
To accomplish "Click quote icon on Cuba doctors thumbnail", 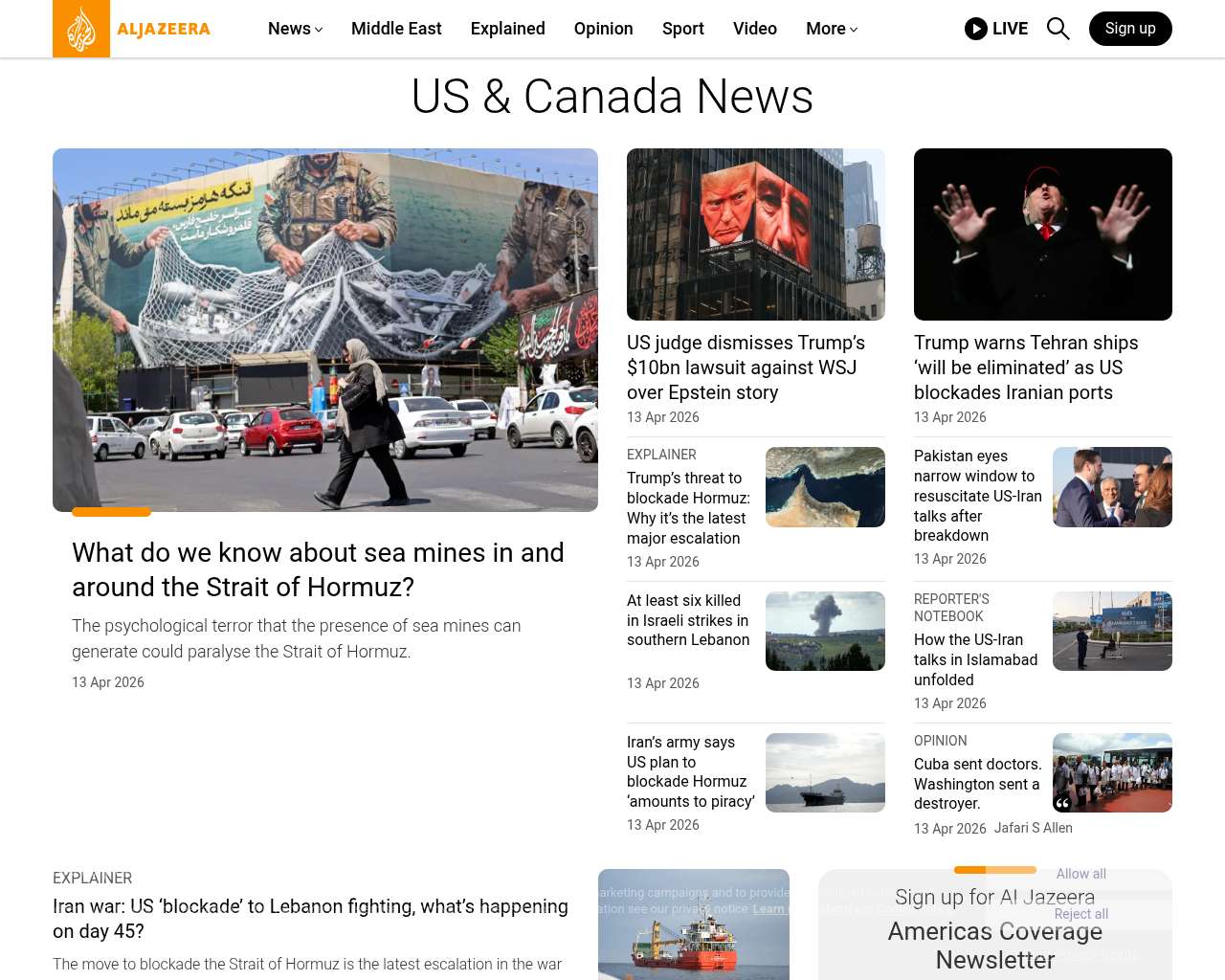I will pos(1062,803).
